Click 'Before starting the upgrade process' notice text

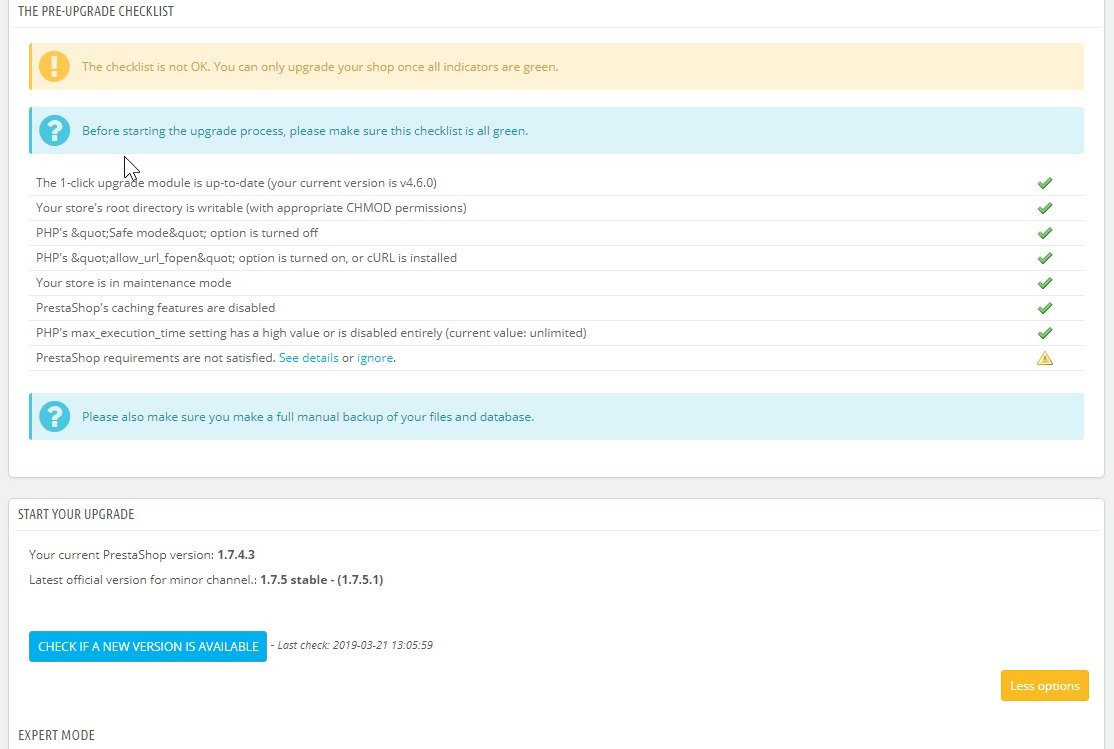305,131
